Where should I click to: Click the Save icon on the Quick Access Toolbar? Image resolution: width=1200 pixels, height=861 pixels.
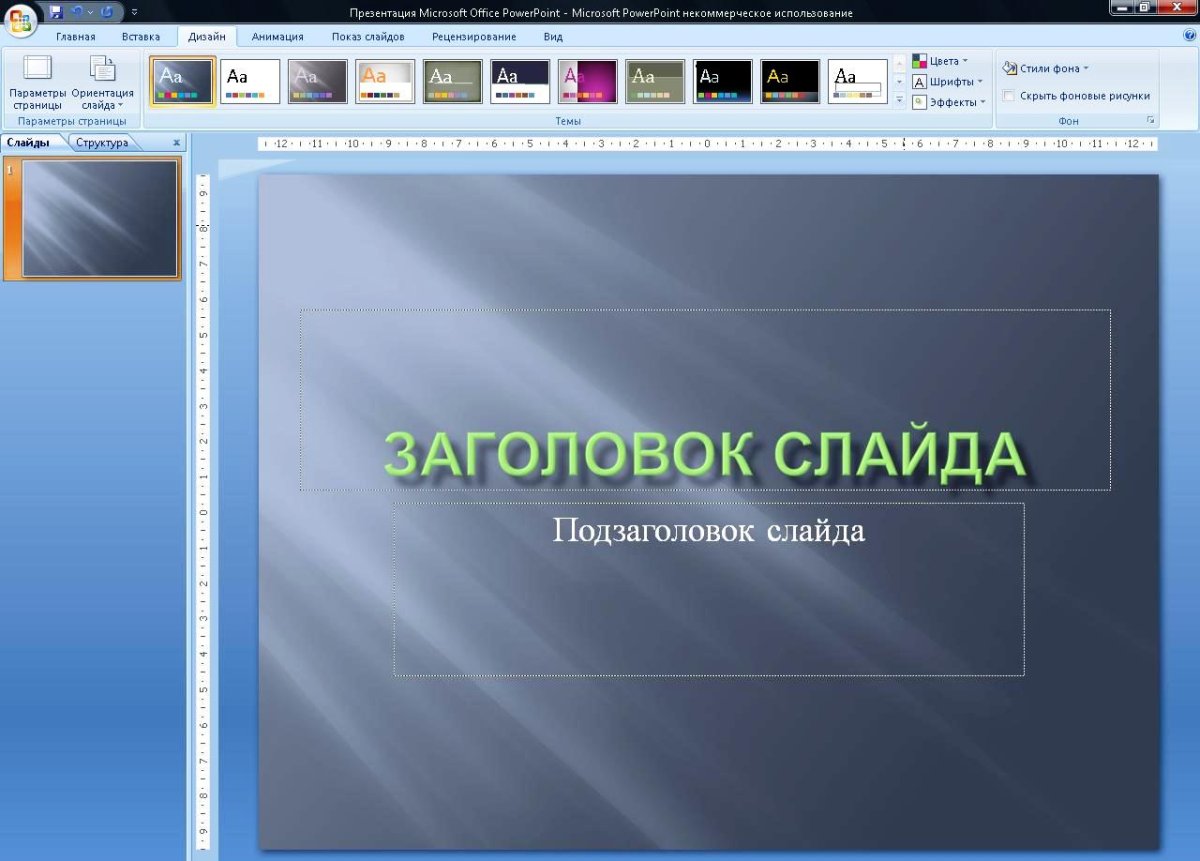[x=56, y=11]
